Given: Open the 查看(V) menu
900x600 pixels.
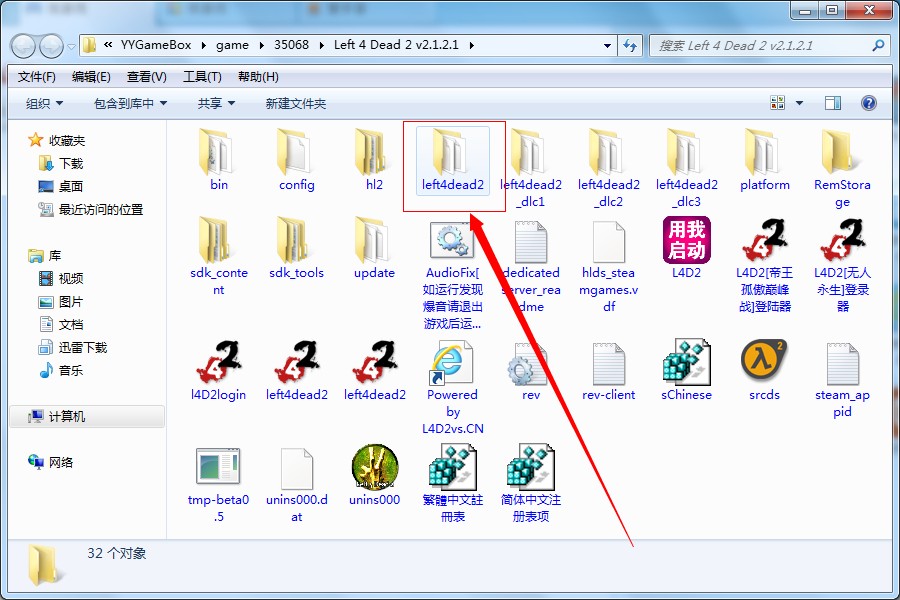Looking at the screenshot, I should pos(146,77).
